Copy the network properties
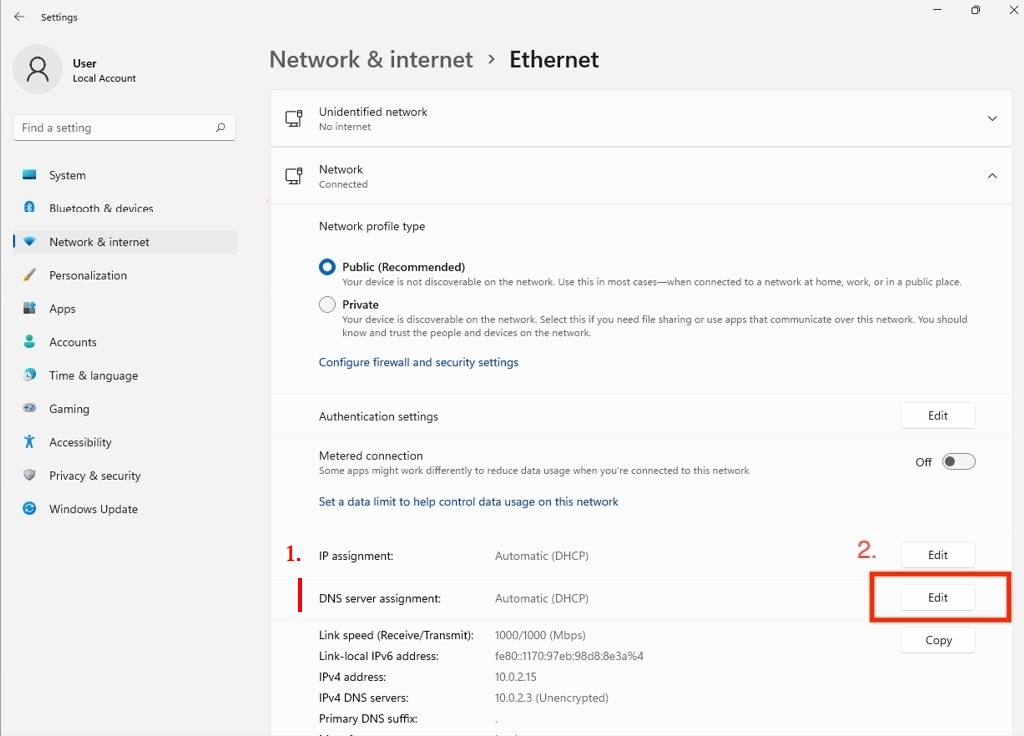Image resolution: width=1024 pixels, height=736 pixels. (937, 640)
